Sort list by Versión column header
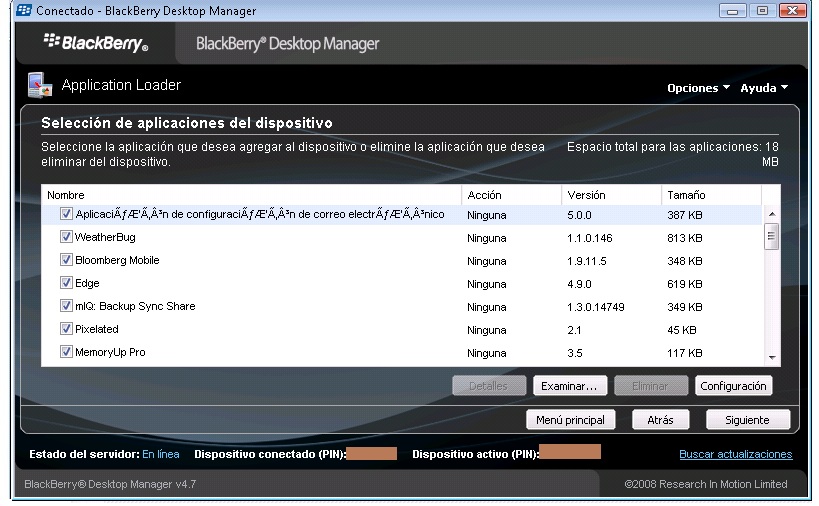This screenshot has height=506, width=819. tap(612, 195)
